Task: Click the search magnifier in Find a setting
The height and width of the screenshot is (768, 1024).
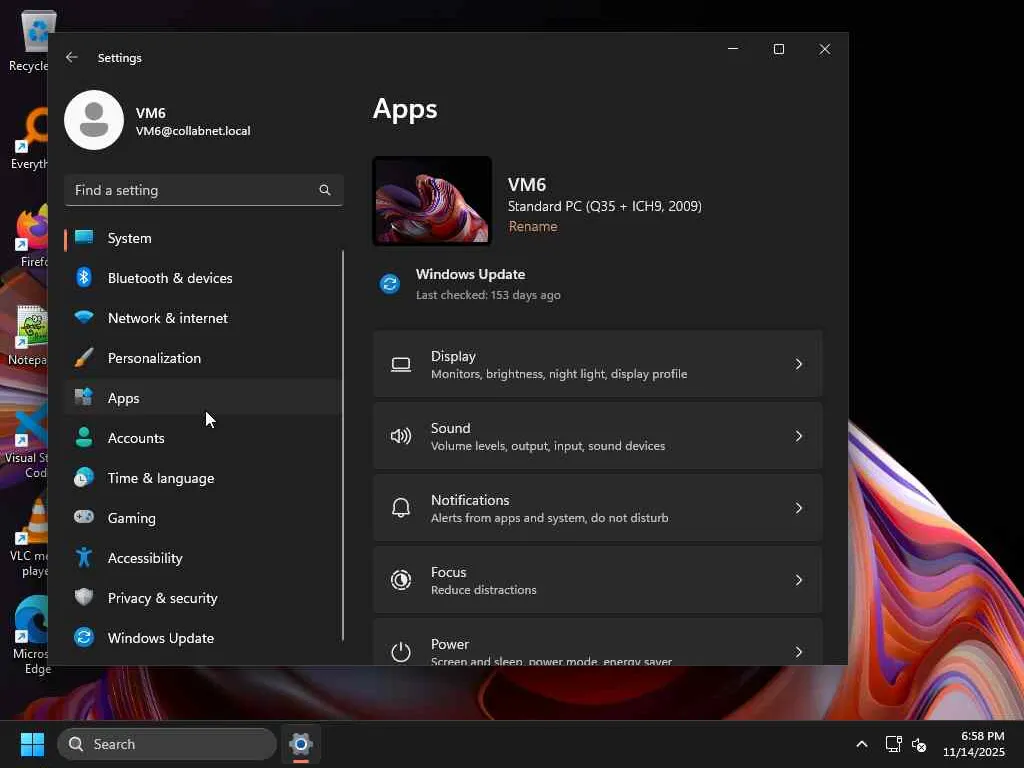Action: click(x=324, y=190)
